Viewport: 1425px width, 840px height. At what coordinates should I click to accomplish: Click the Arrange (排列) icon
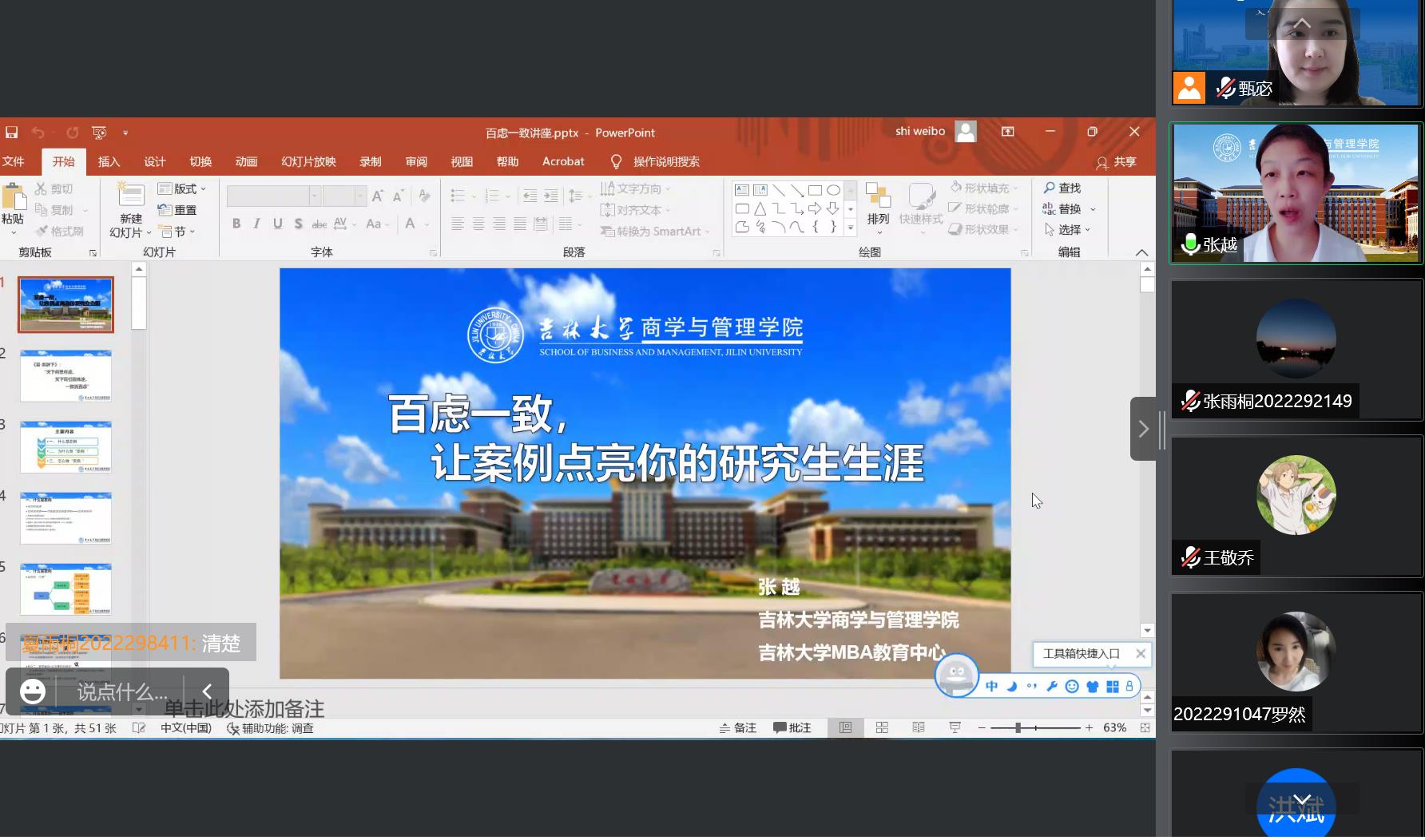tap(878, 195)
